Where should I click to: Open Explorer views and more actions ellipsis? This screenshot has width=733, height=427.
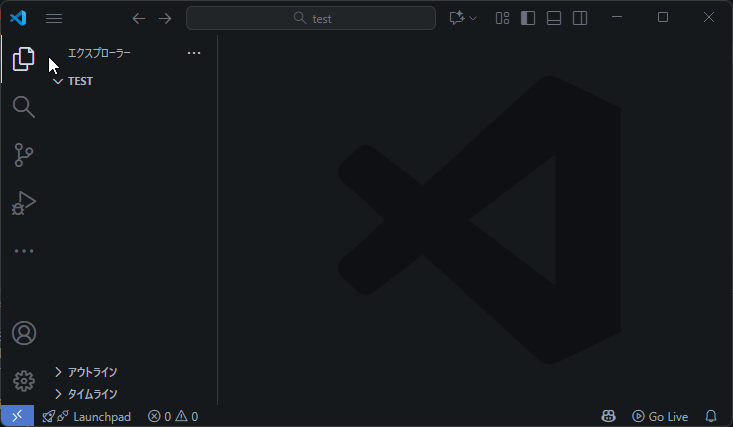pos(194,53)
